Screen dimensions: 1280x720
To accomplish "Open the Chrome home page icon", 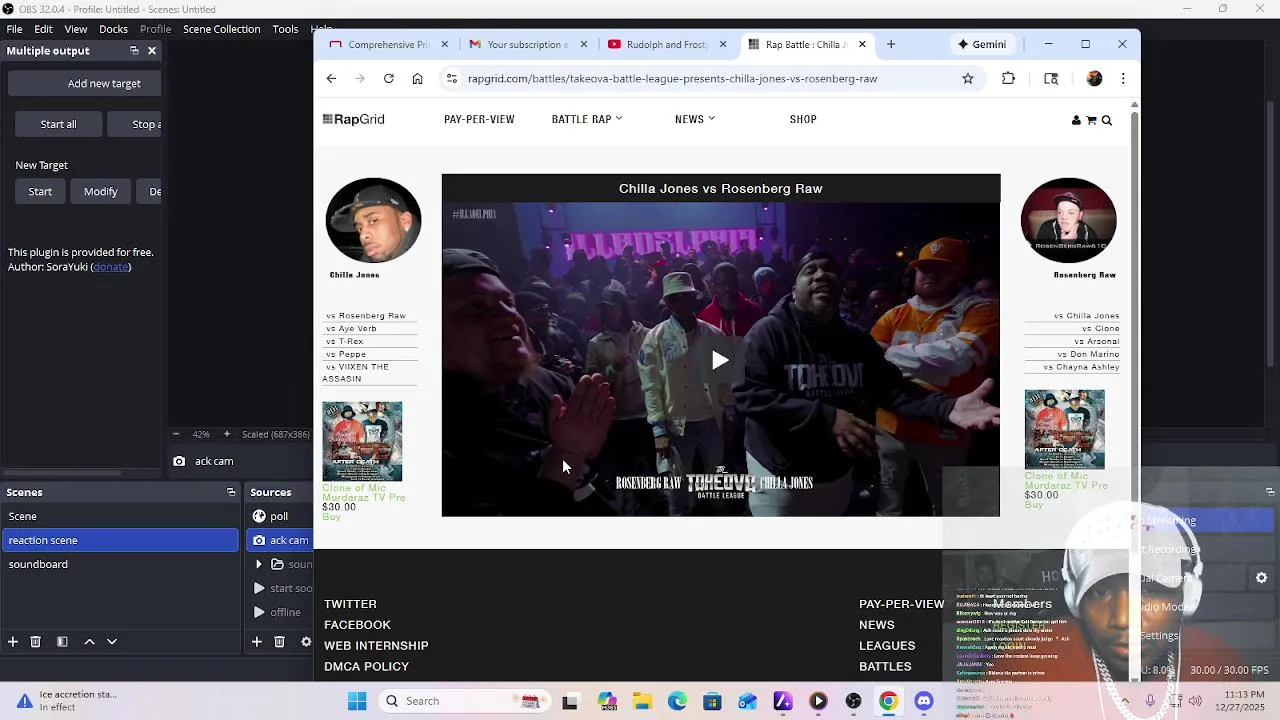I will click(x=417, y=79).
